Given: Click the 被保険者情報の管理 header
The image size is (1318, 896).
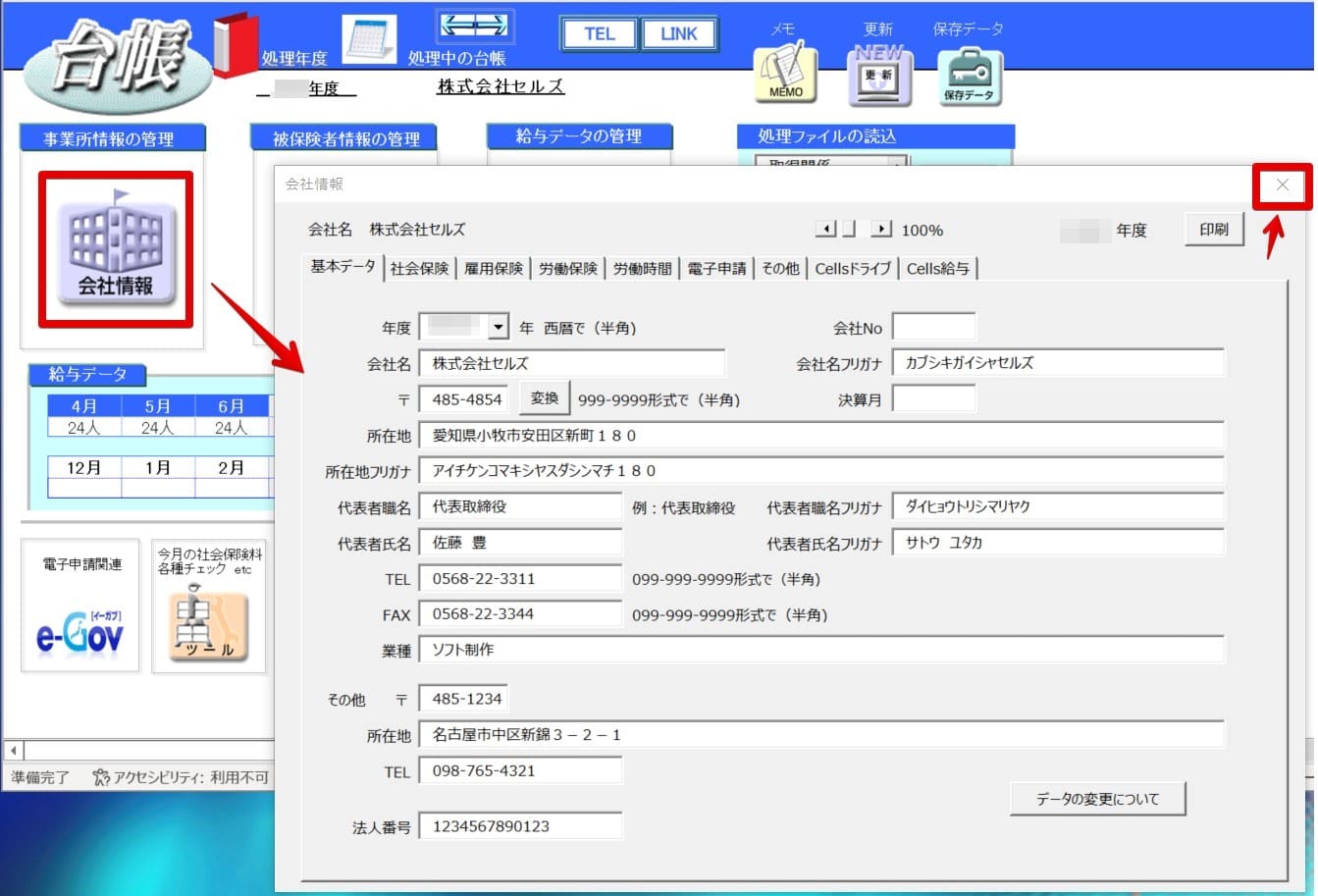Looking at the screenshot, I should (344, 139).
